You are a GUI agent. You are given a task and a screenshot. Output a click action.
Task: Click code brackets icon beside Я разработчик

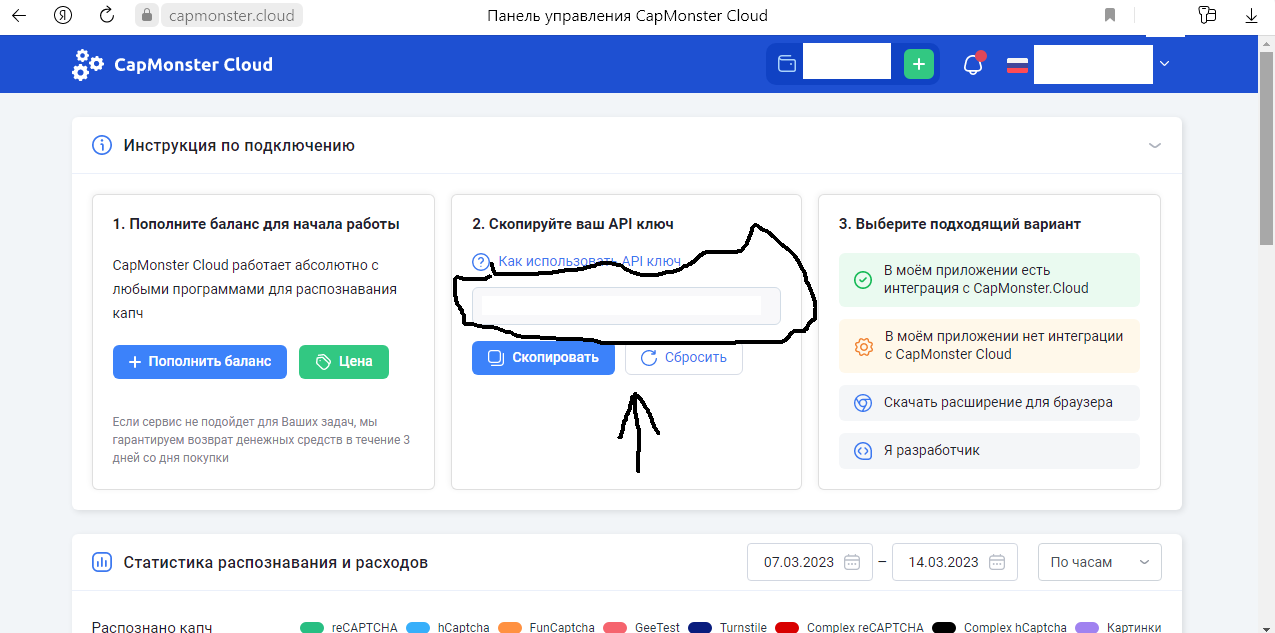point(862,451)
